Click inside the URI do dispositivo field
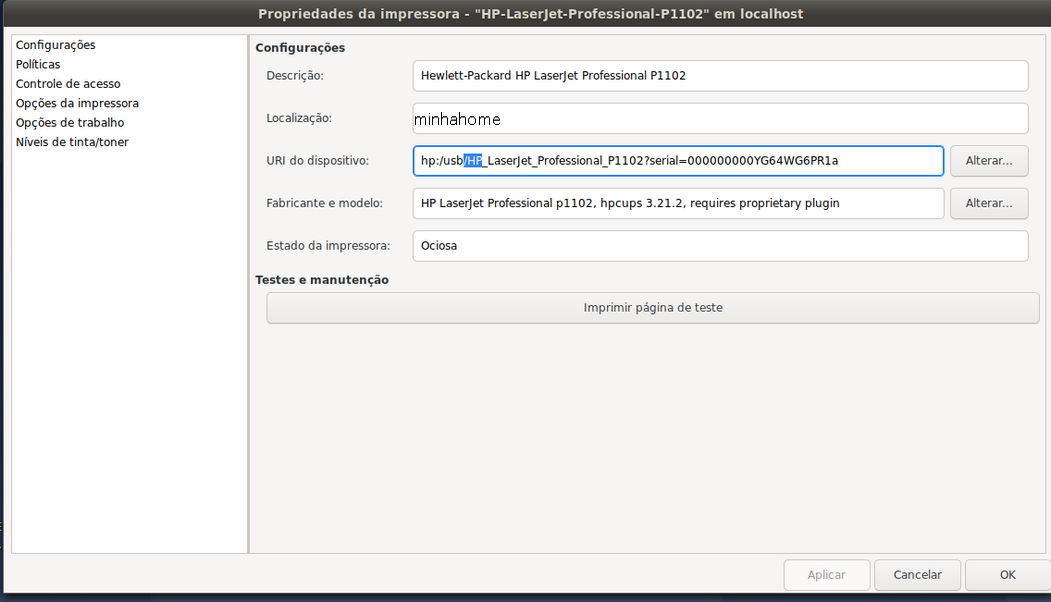Image resolution: width=1051 pixels, height=602 pixels. click(678, 161)
